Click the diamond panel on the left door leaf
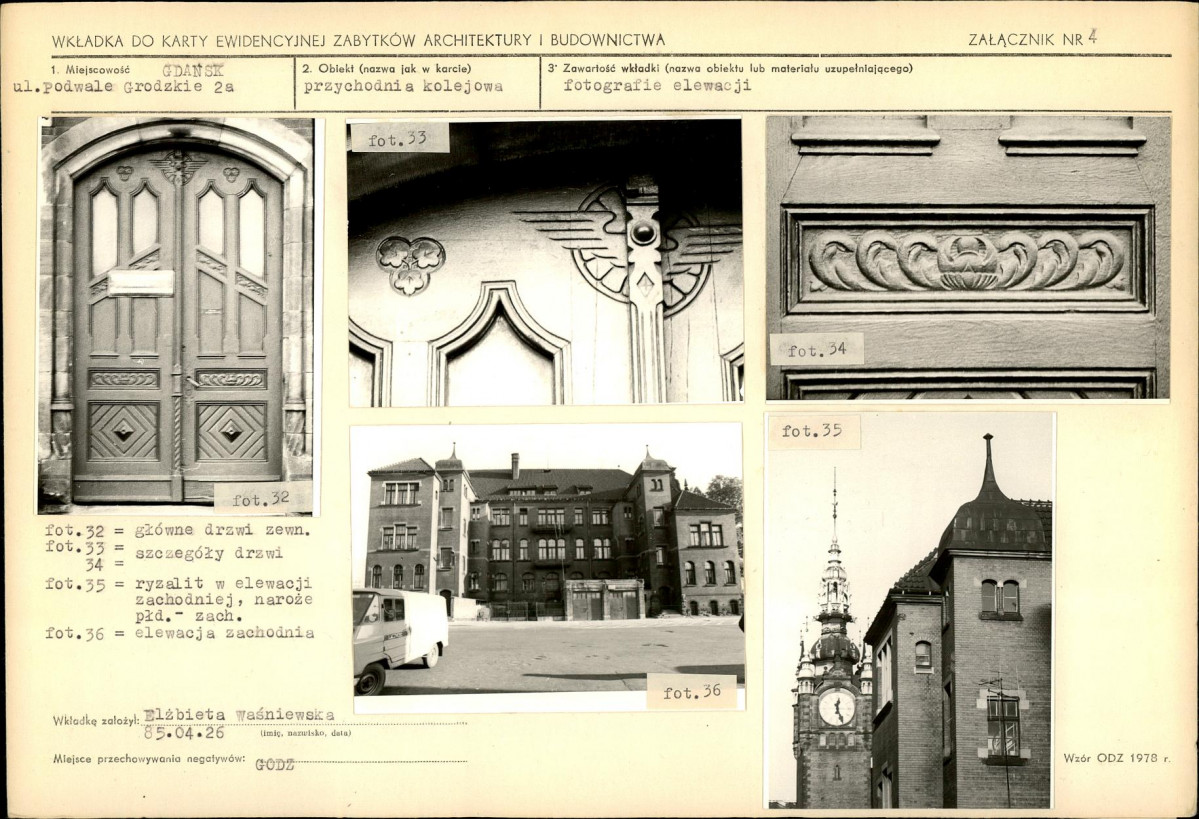Viewport: 1199px width, 819px height. click(x=123, y=431)
